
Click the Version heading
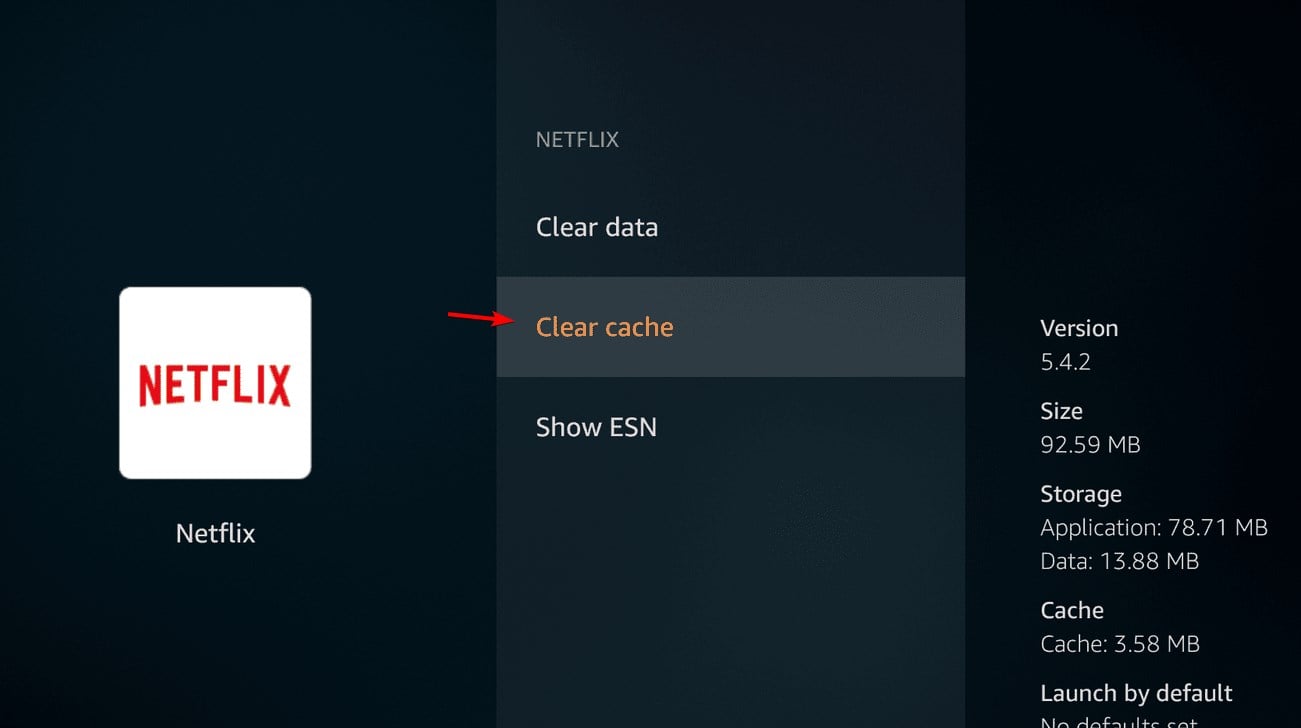point(1079,328)
